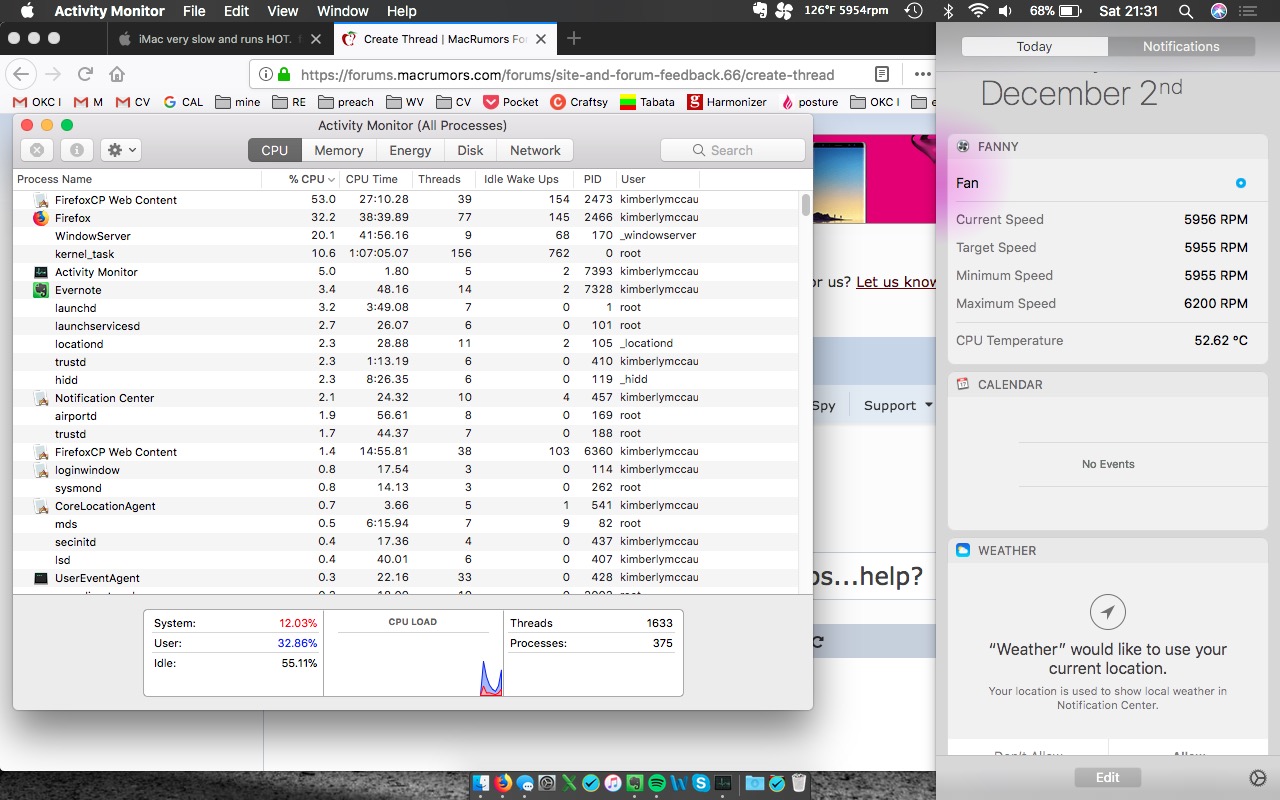Image resolution: width=1280 pixels, height=800 pixels.
Task: Open Spotify from the Dock
Action: [x=657, y=784]
